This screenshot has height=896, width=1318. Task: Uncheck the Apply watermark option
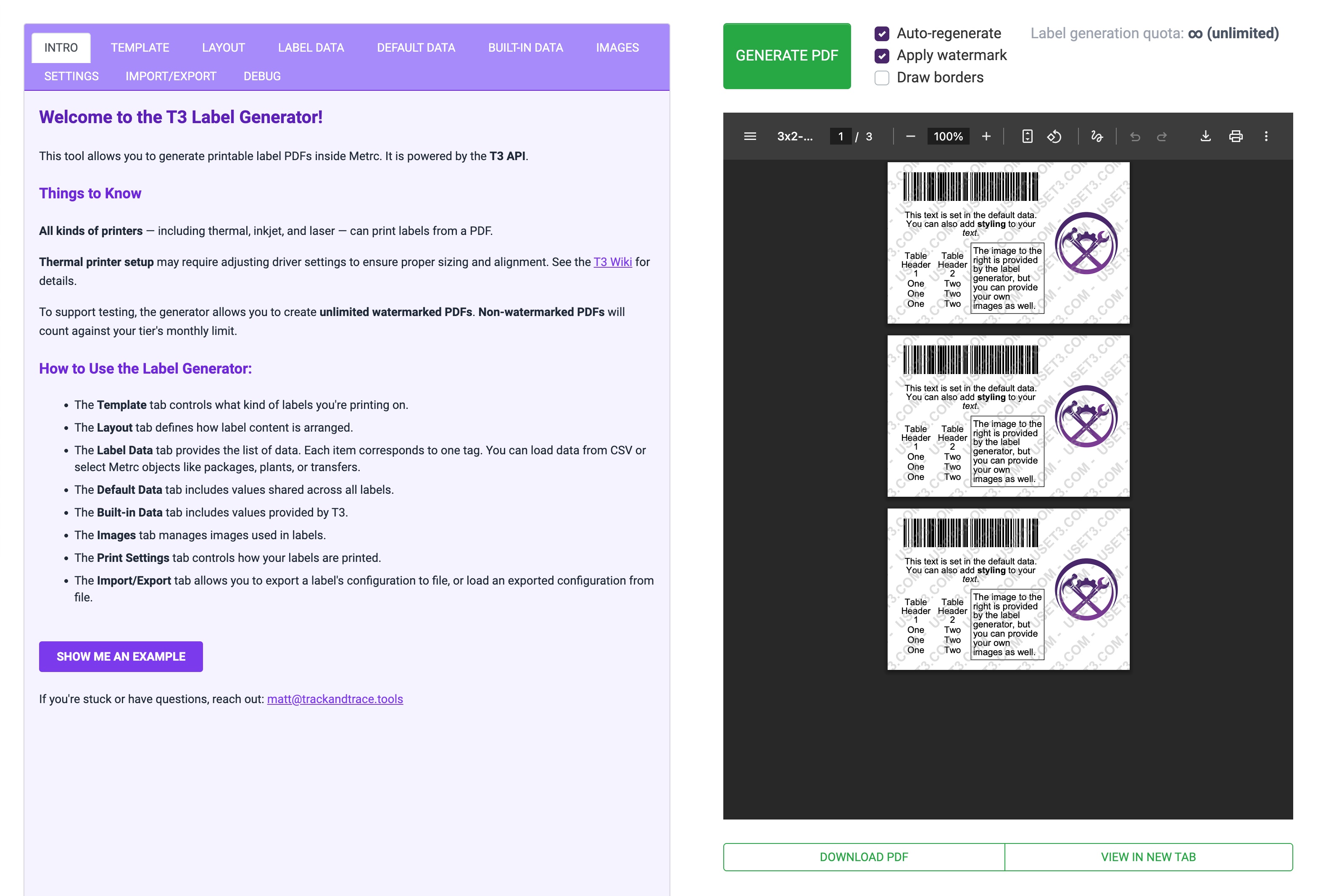(882, 55)
